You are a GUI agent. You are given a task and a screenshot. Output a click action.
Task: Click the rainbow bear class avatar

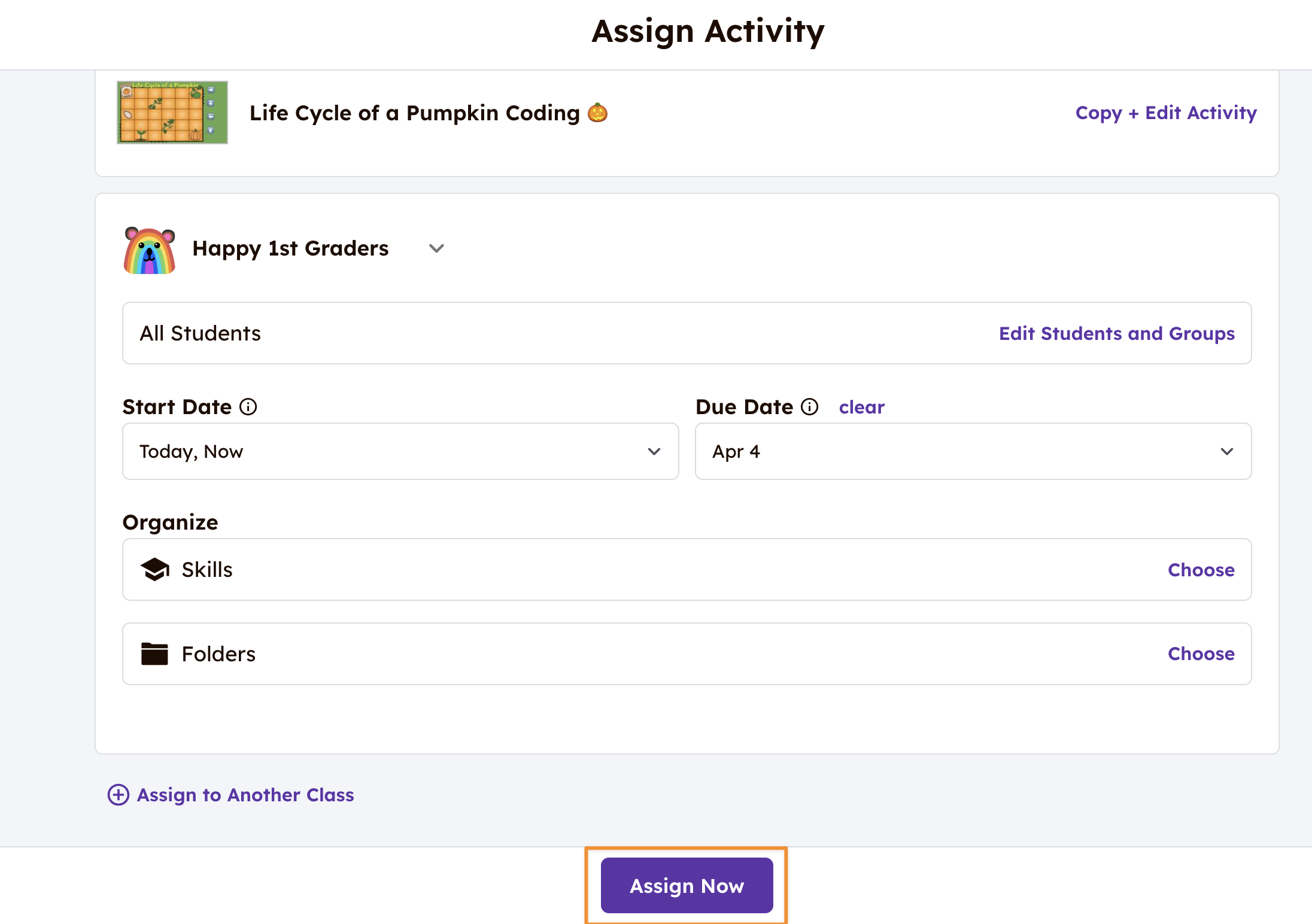click(x=150, y=250)
